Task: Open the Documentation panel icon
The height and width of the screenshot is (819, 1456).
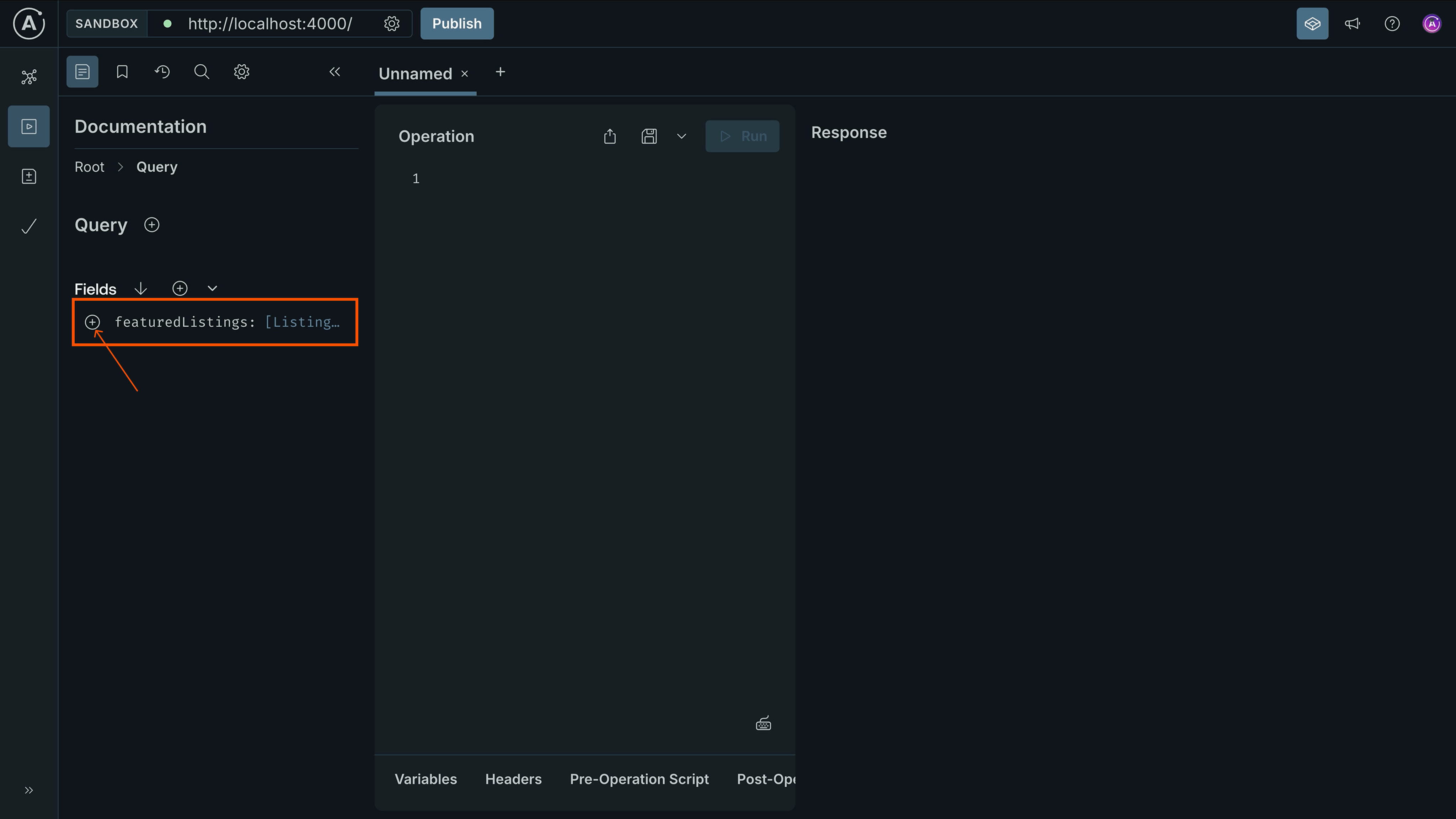Action: pos(82,71)
